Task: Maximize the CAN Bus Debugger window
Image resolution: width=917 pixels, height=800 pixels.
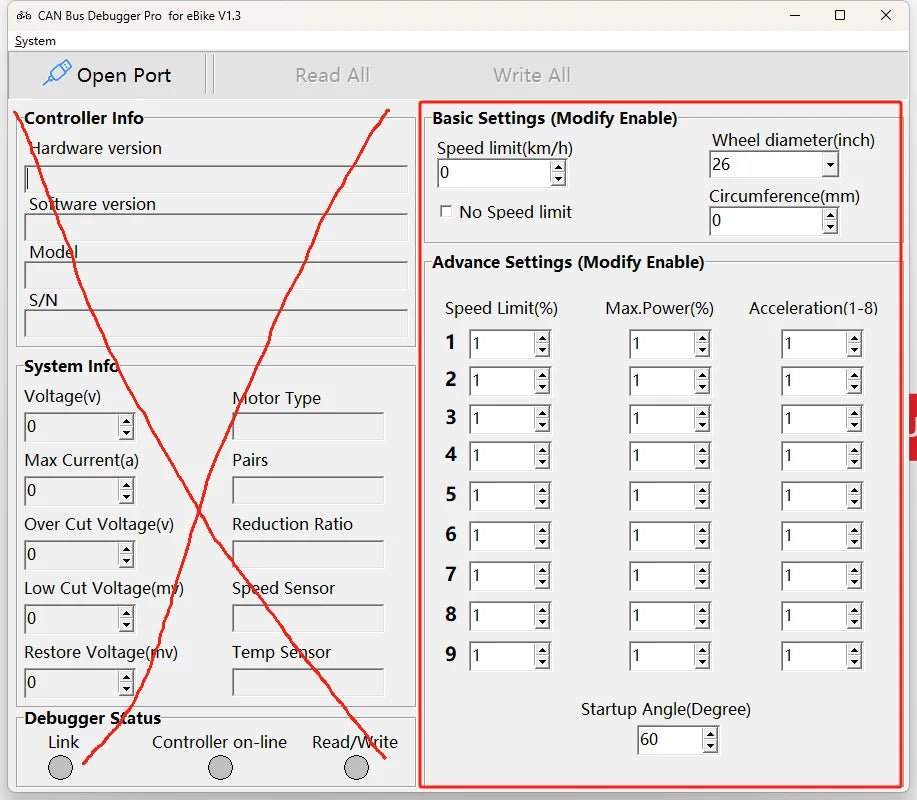Action: click(840, 15)
